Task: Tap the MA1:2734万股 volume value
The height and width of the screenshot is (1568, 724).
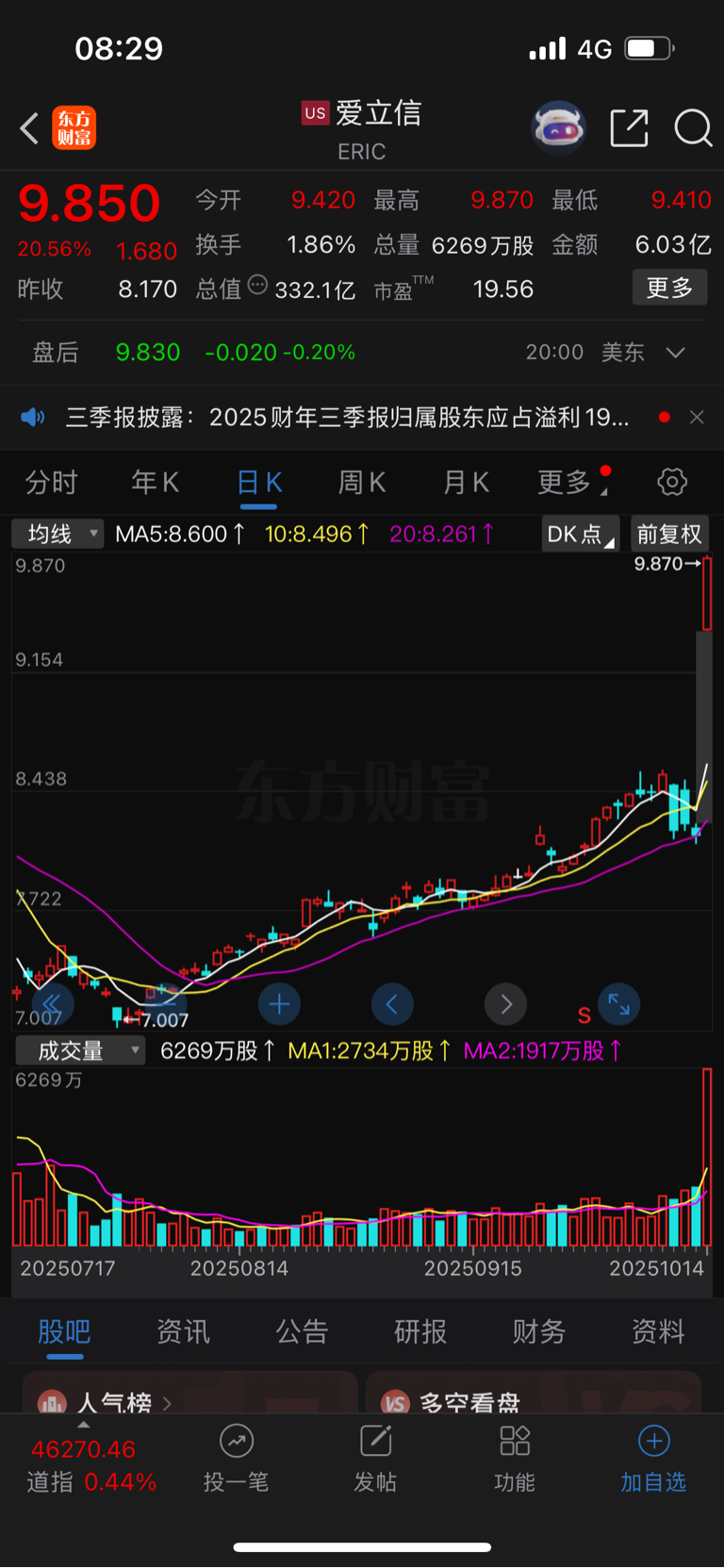Action: pyautogui.click(x=370, y=1050)
